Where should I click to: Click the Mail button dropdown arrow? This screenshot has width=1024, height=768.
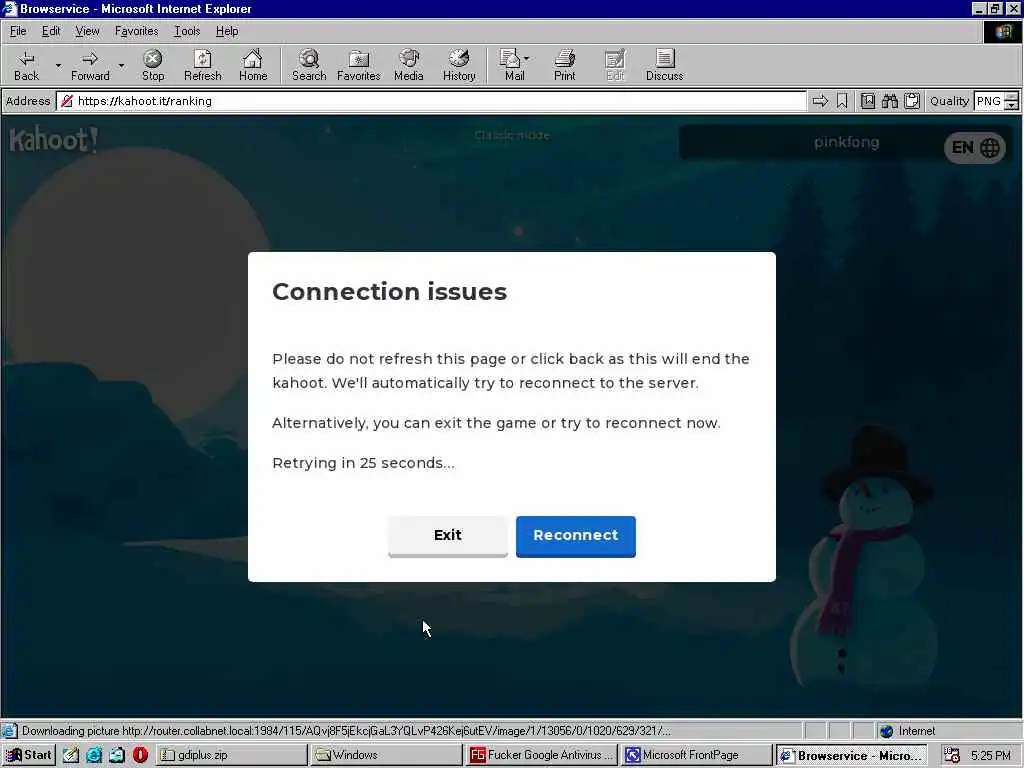tap(526, 59)
